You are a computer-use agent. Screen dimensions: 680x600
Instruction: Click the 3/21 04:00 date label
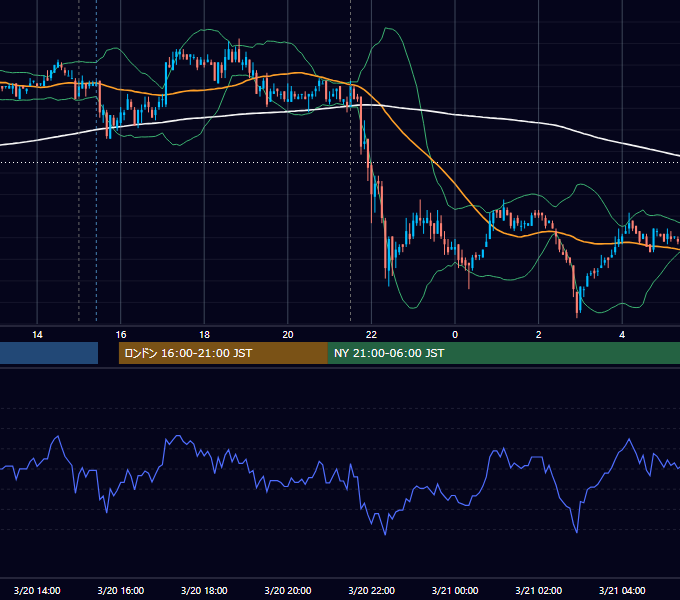click(622, 590)
